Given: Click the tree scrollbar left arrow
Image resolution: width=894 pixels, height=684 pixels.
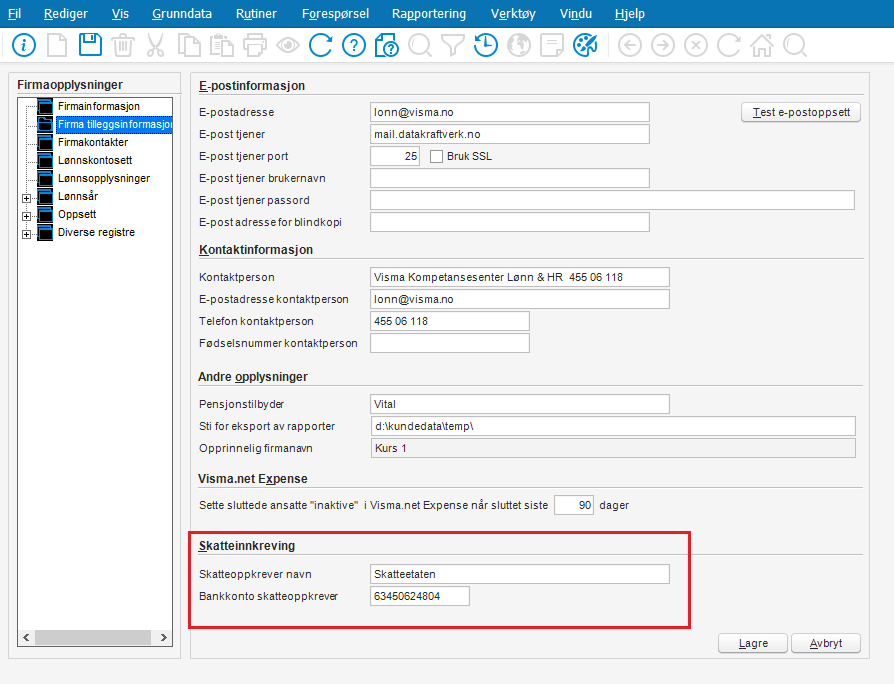Looking at the screenshot, I should (x=26, y=637).
